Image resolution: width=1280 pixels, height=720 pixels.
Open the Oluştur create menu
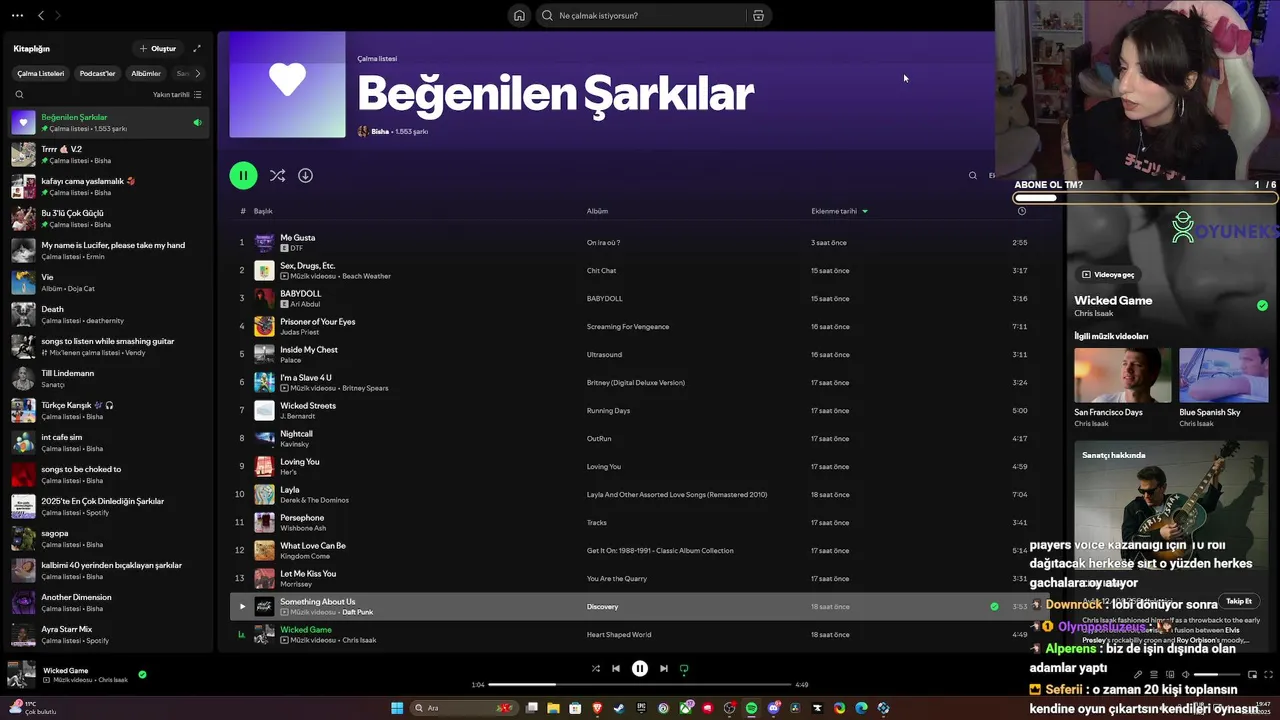click(158, 48)
